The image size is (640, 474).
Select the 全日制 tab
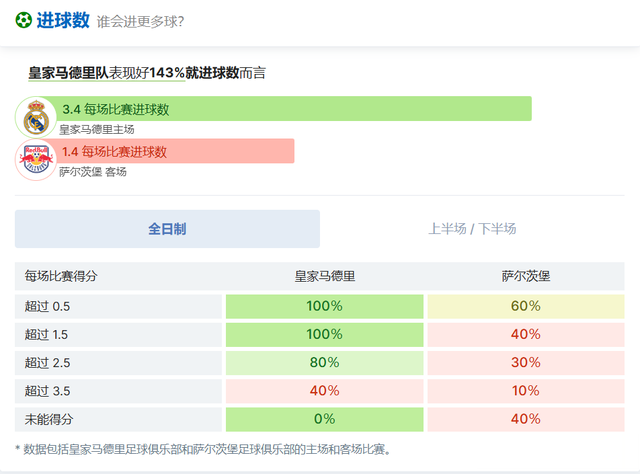(167, 229)
